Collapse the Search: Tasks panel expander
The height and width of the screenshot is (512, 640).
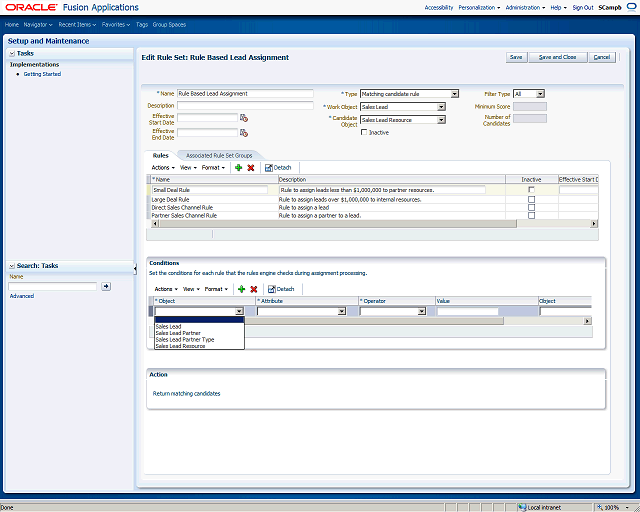click(x=12, y=266)
